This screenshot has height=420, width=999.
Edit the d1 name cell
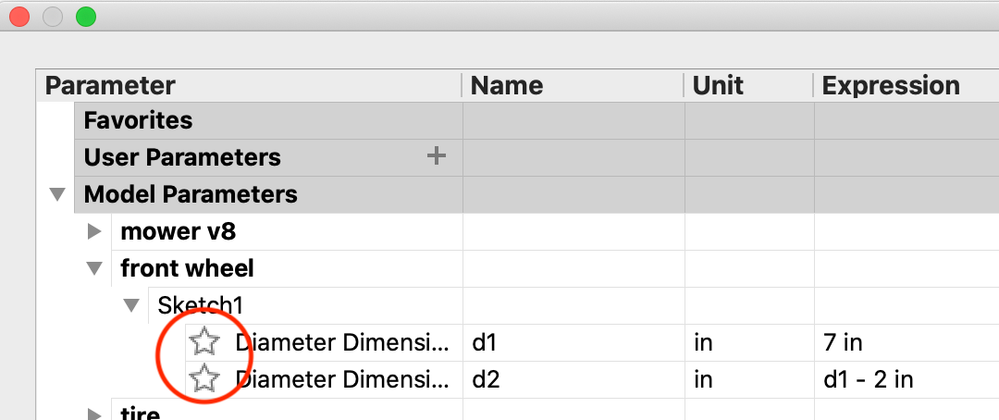[x=574, y=343]
